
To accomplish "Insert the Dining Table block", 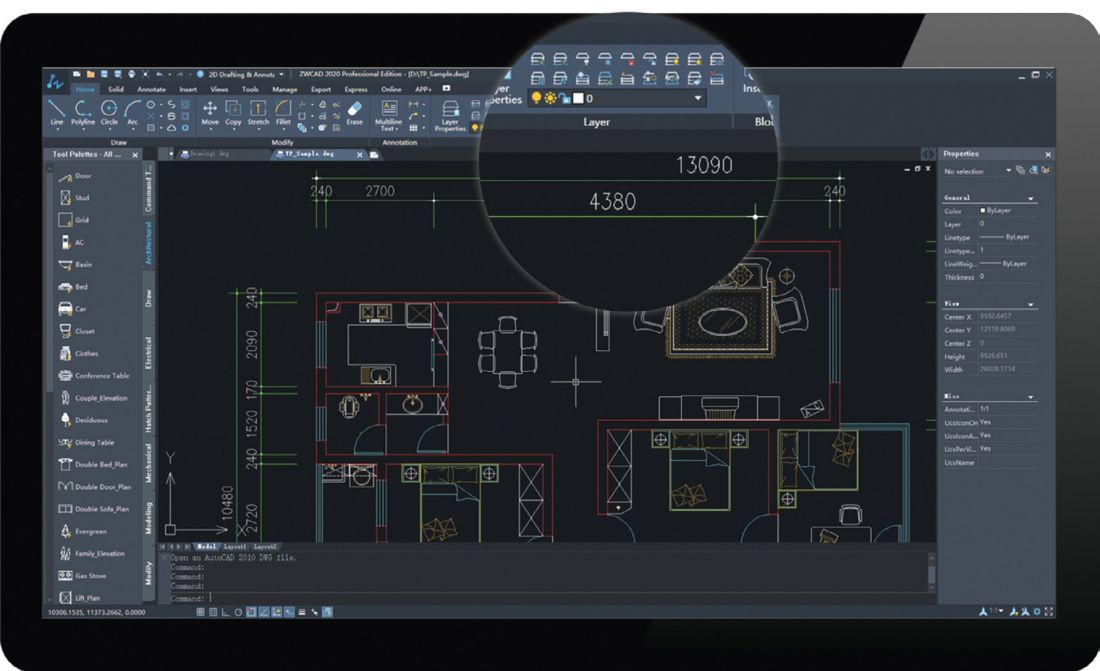I will click(x=86, y=443).
